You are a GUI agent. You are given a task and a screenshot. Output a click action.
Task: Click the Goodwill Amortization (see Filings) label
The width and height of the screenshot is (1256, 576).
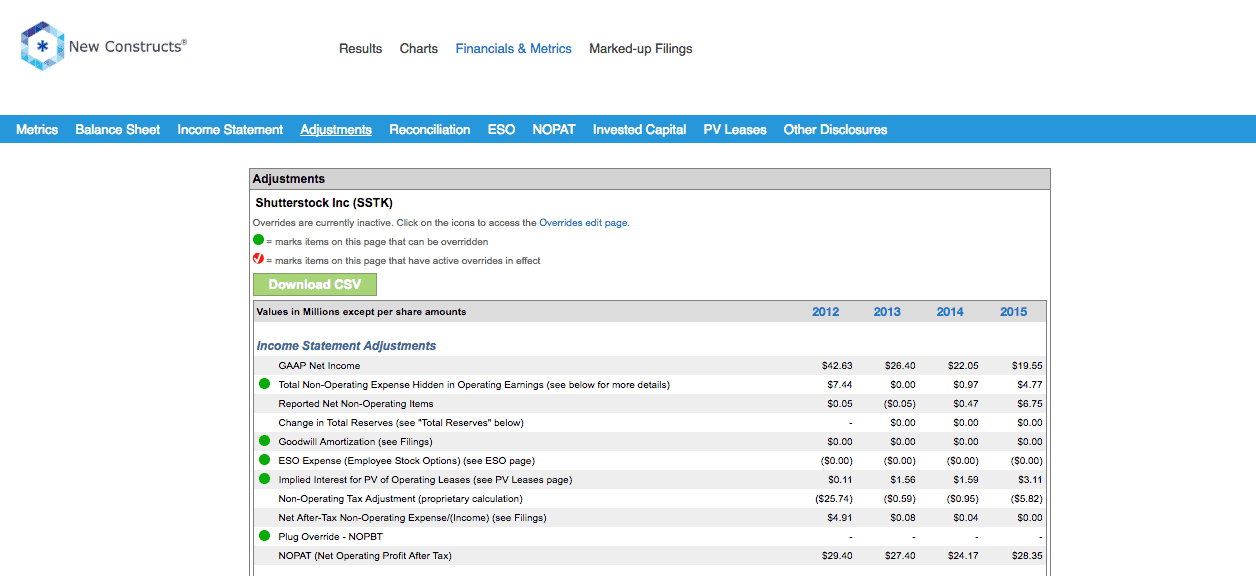pyautogui.click(x=355, y=442)
